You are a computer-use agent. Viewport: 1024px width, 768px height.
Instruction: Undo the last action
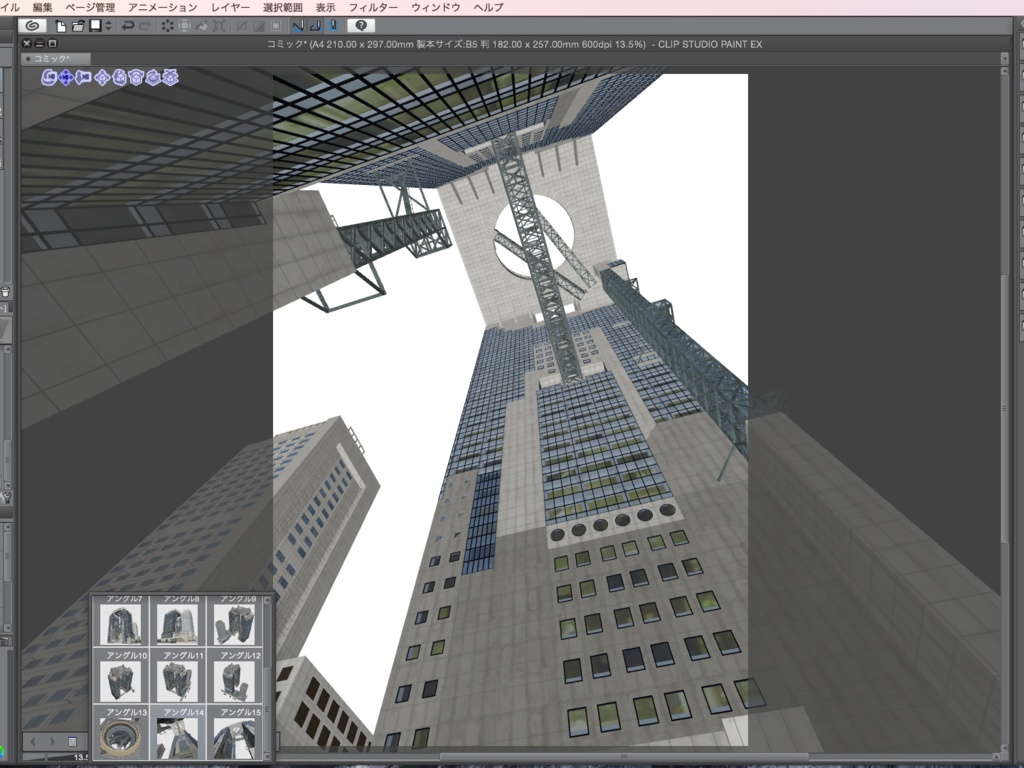click(x=127, y=26)
